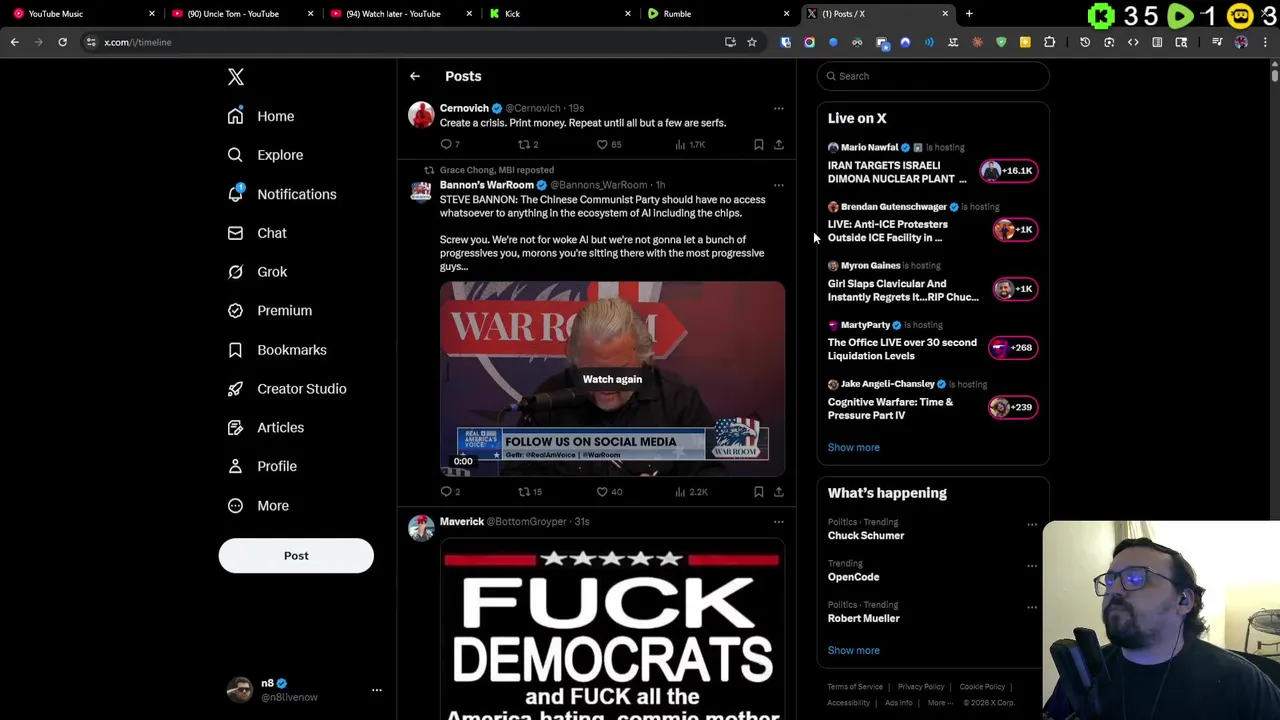The width and height of the screenshot is (1280, 720).
Task: Open more options on Bannon's WarRoom post
Action: [779, 185]
